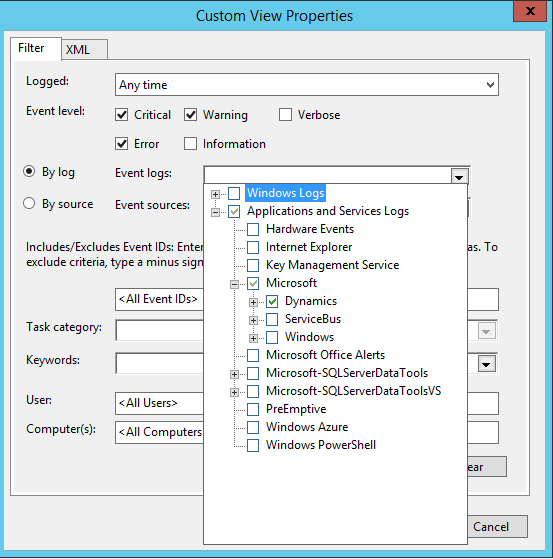Select the Windows Azure tree label

tap(307, 427)
